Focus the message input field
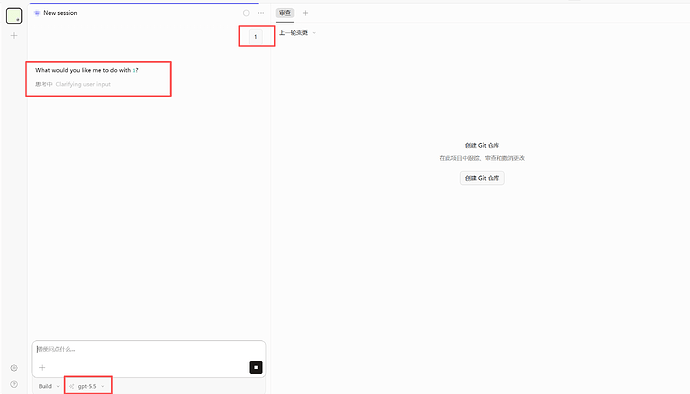690x394 pixels. [149, 350]
